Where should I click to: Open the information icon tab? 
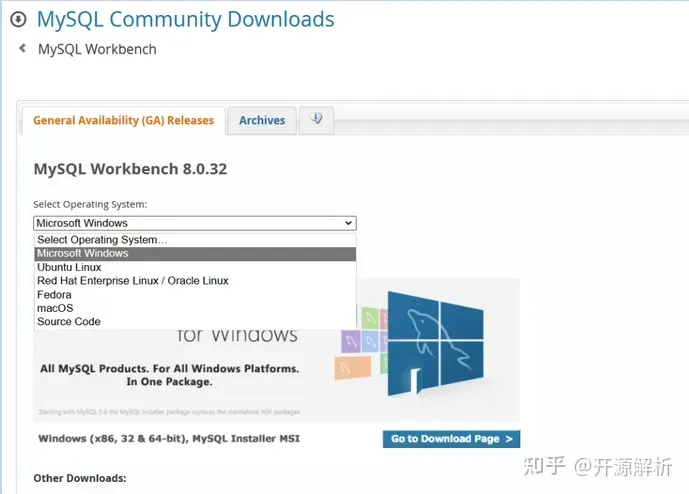(316, 120)
